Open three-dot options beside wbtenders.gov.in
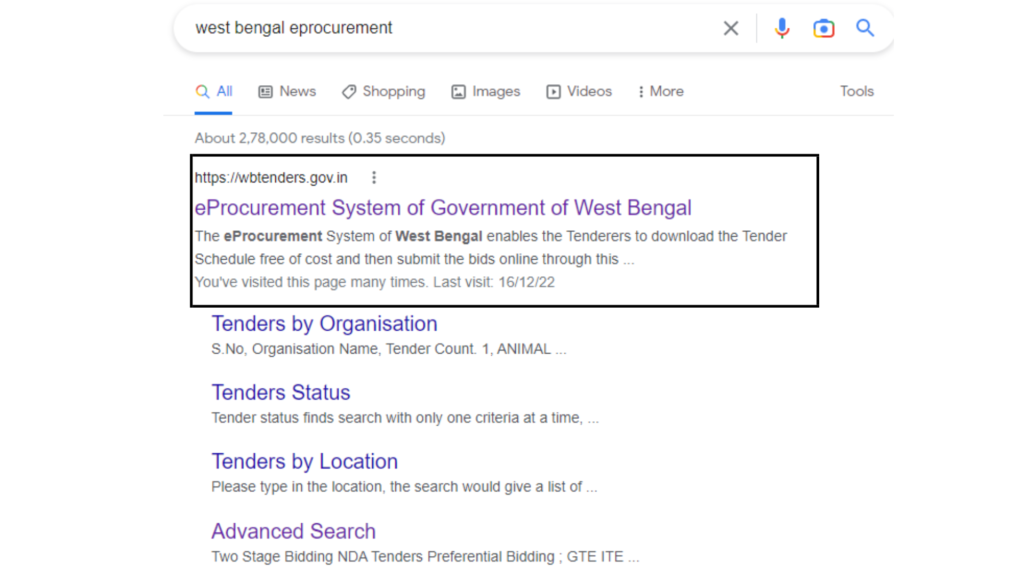The width and height of the screenshot is (1024, 576). tap(374, 178)
